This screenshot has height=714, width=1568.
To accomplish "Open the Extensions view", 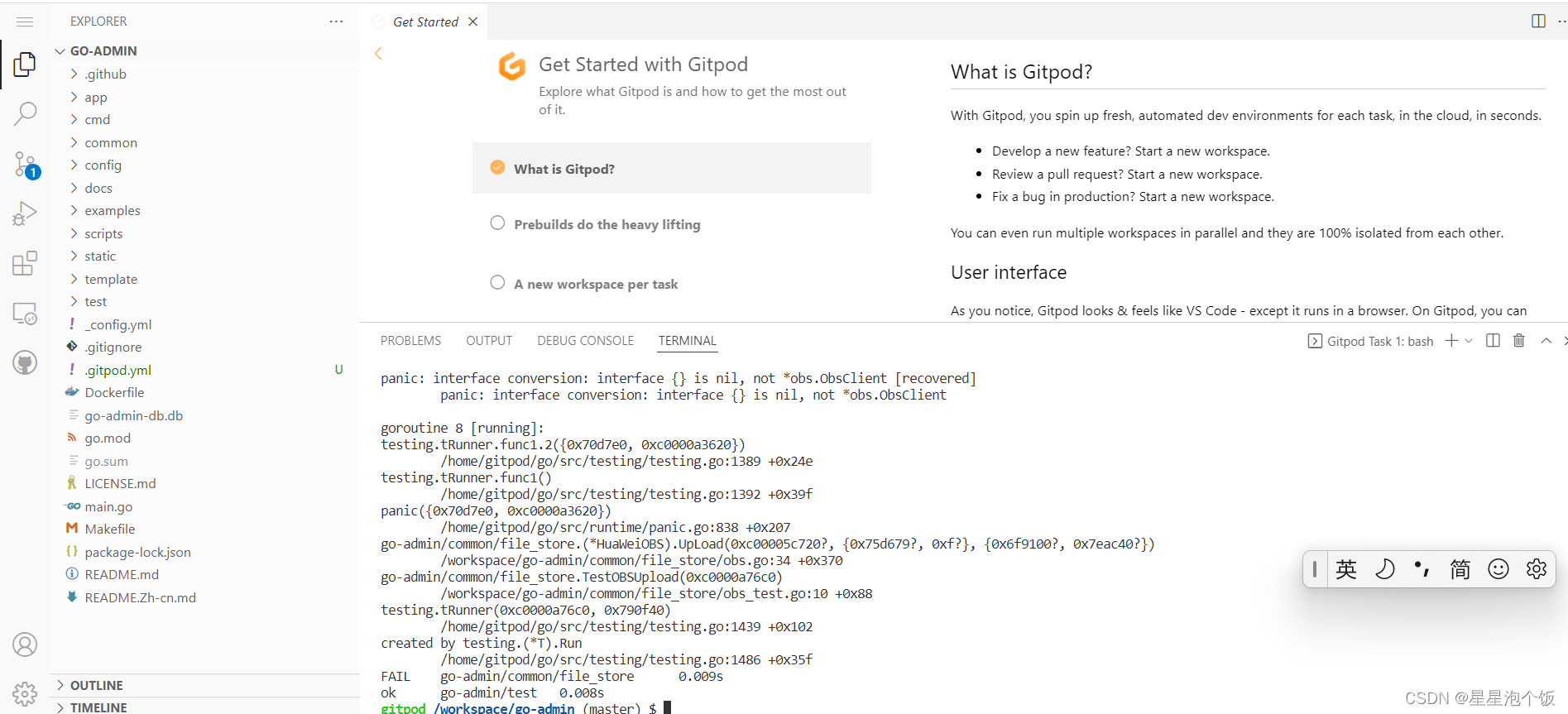I will click(x=25, y=263).
